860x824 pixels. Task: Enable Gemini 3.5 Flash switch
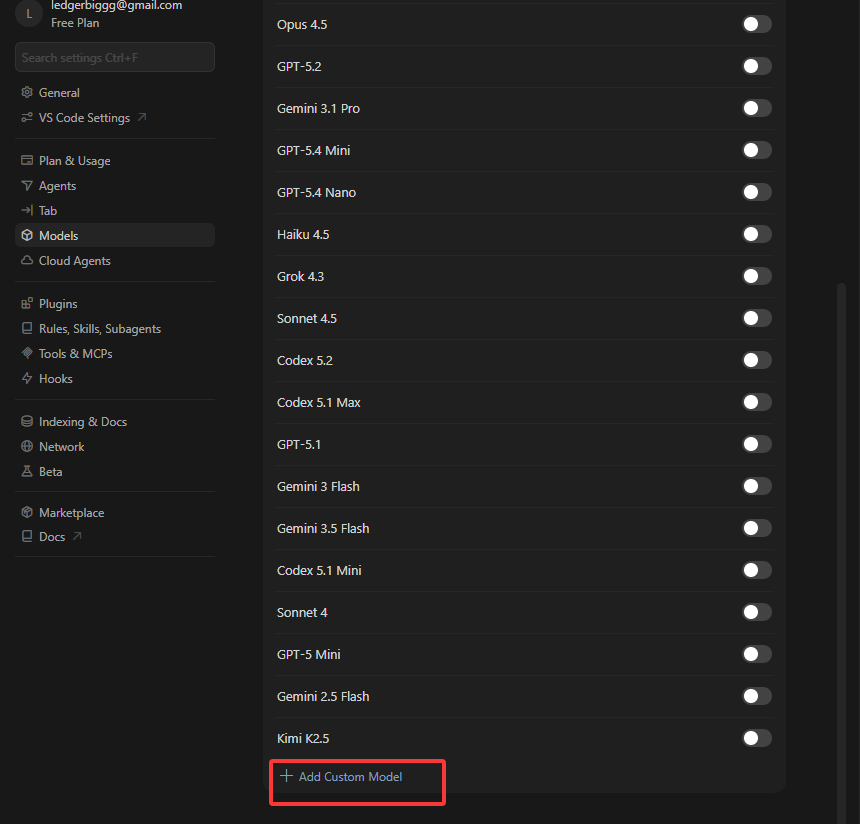[x=757, y=528]
